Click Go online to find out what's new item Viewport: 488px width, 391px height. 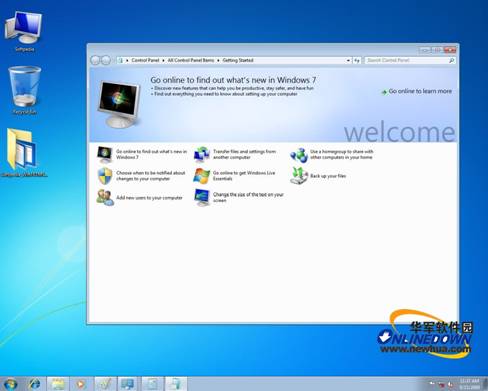tap(142, 154)
